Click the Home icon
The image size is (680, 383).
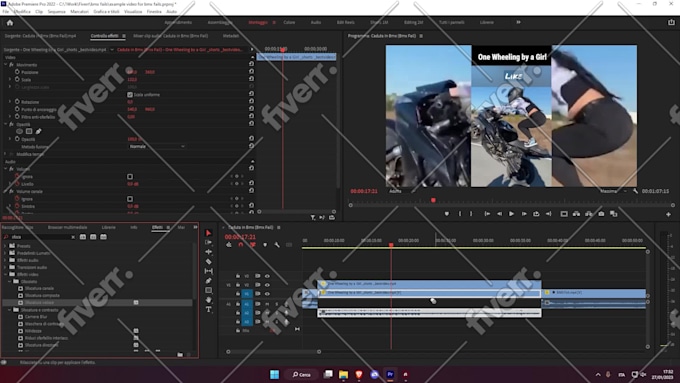10,23
